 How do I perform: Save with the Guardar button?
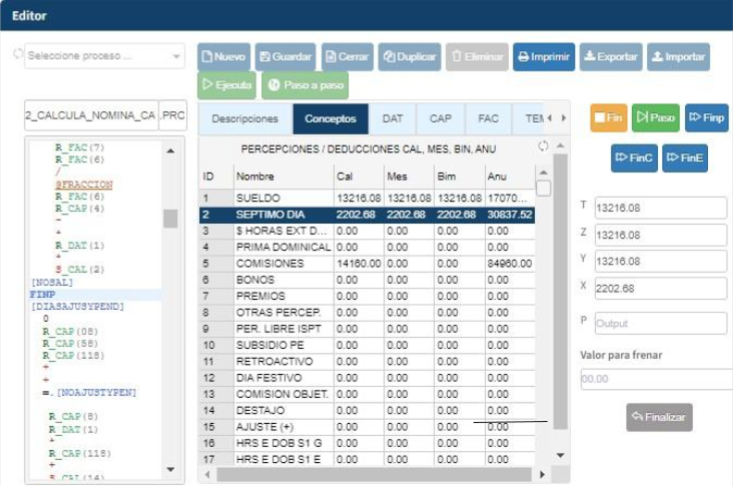point(285,57)
